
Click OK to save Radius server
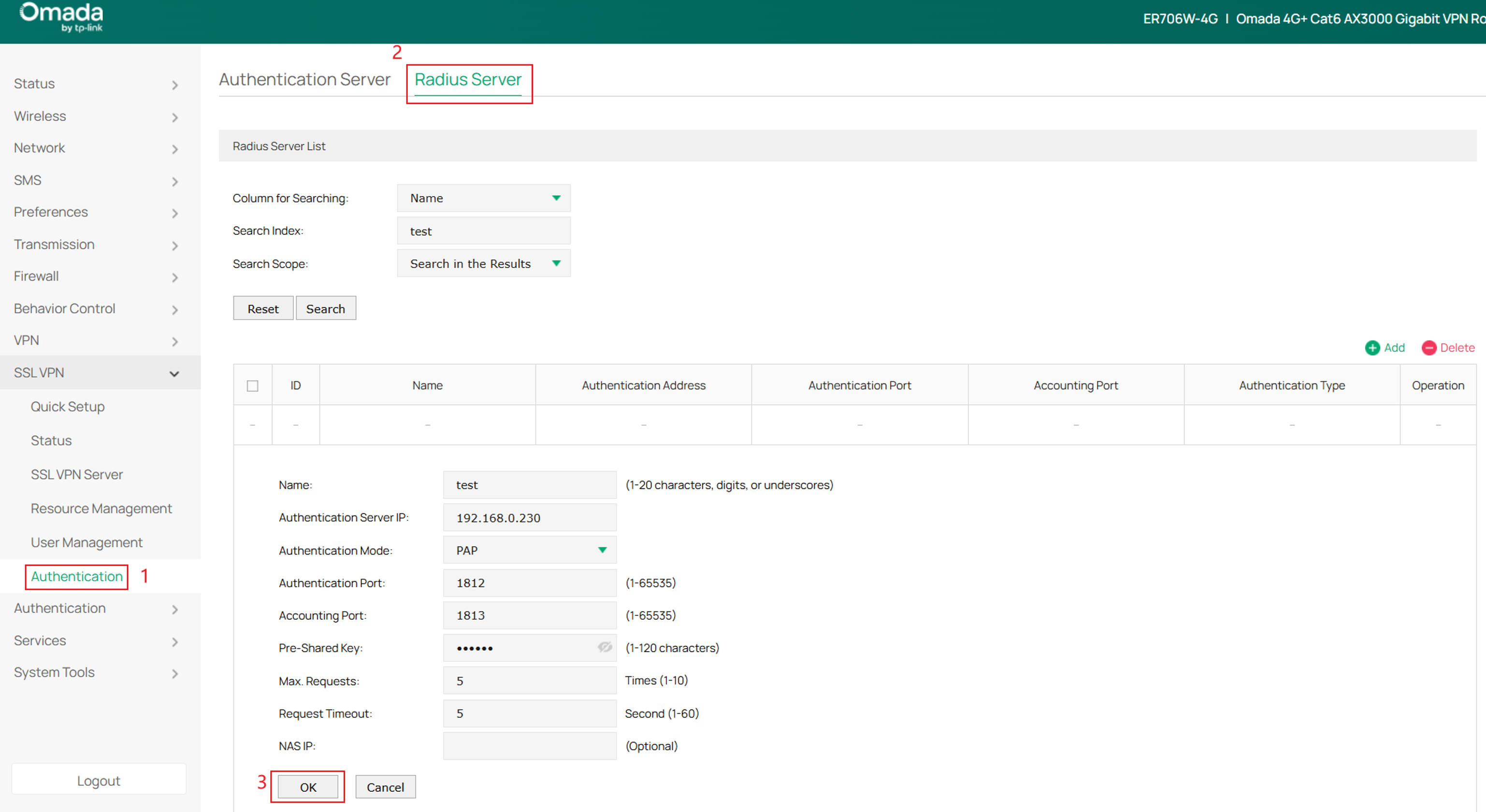[x=308, y=787]
